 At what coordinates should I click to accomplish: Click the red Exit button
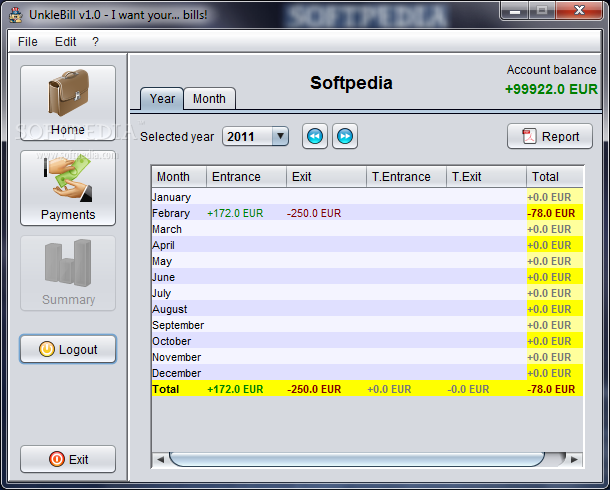68,459
